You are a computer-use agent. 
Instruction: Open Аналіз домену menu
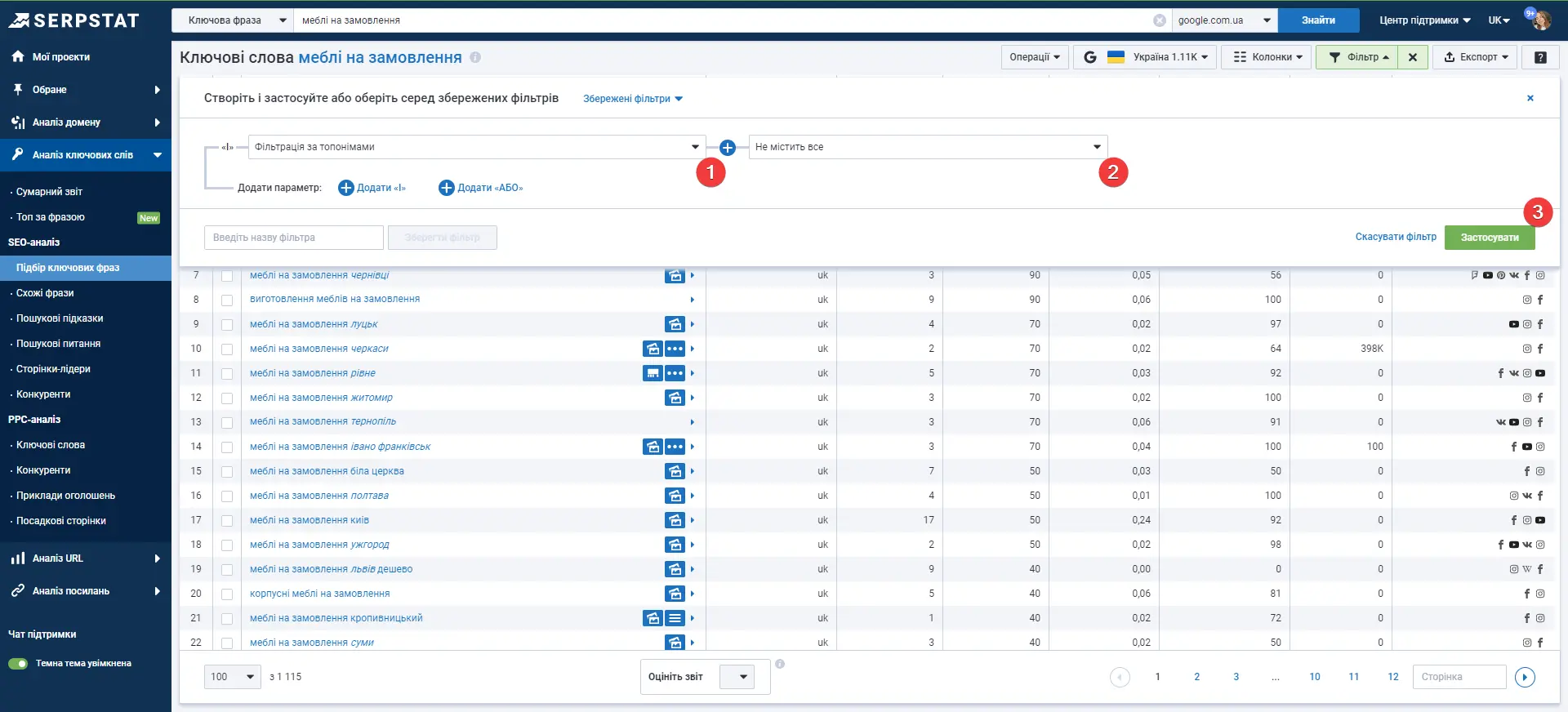(x=86, y=122)
